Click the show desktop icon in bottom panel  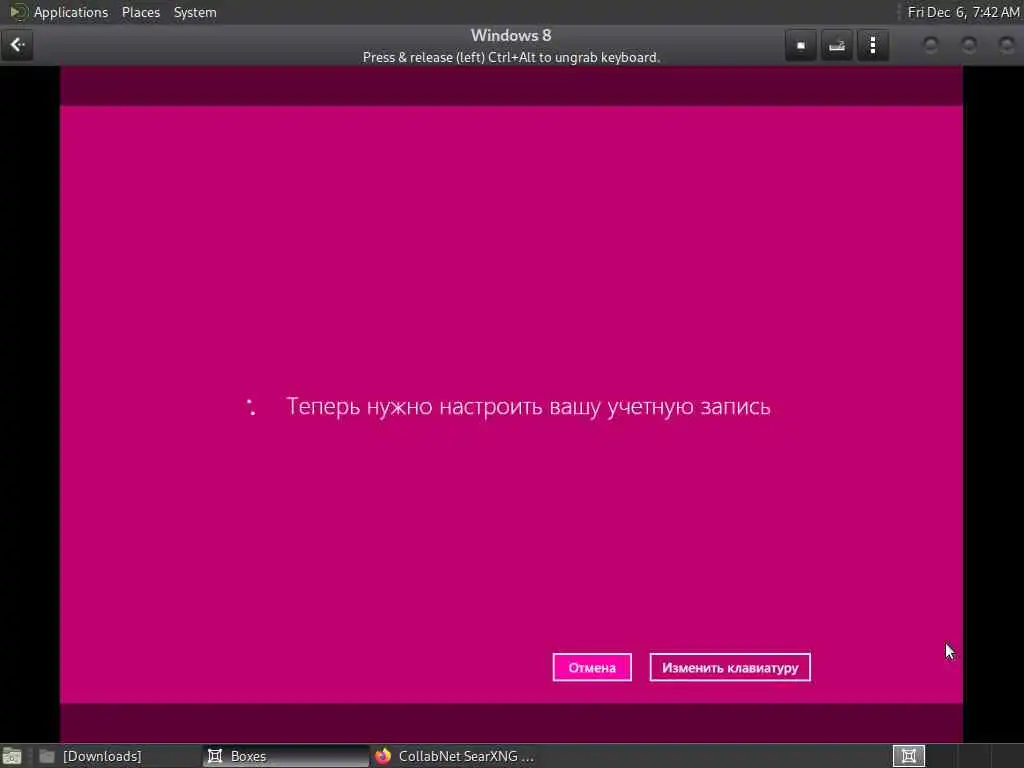12,756
